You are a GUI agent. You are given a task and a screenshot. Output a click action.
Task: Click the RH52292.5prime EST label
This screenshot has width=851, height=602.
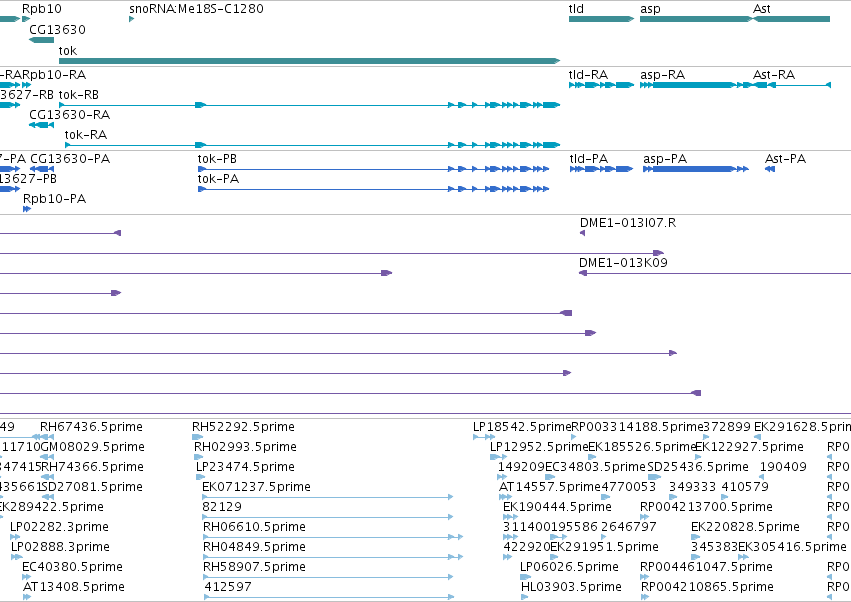tap(243, 427)
